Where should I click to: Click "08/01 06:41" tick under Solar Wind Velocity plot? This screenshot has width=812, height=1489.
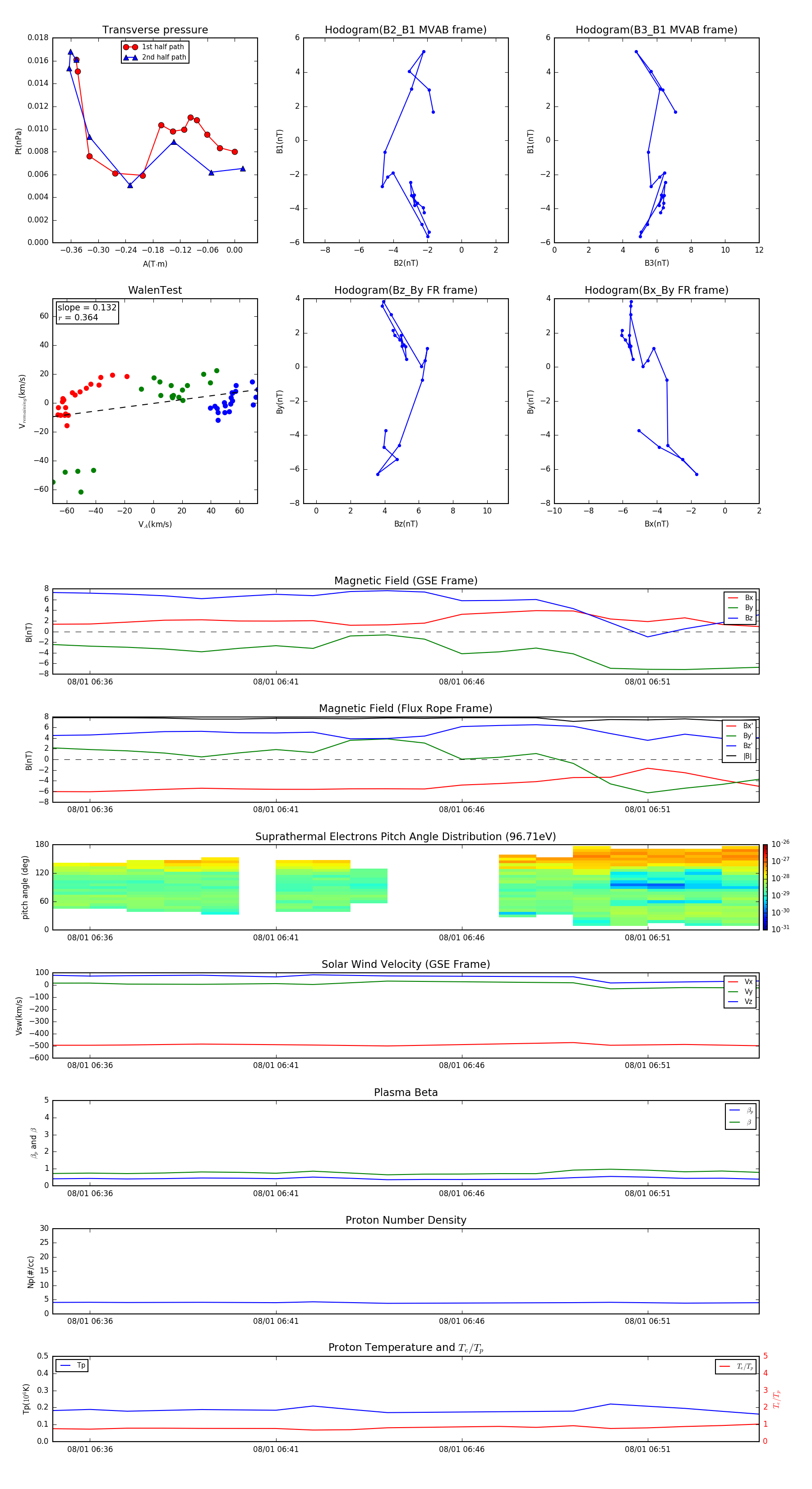[276, 1065]
